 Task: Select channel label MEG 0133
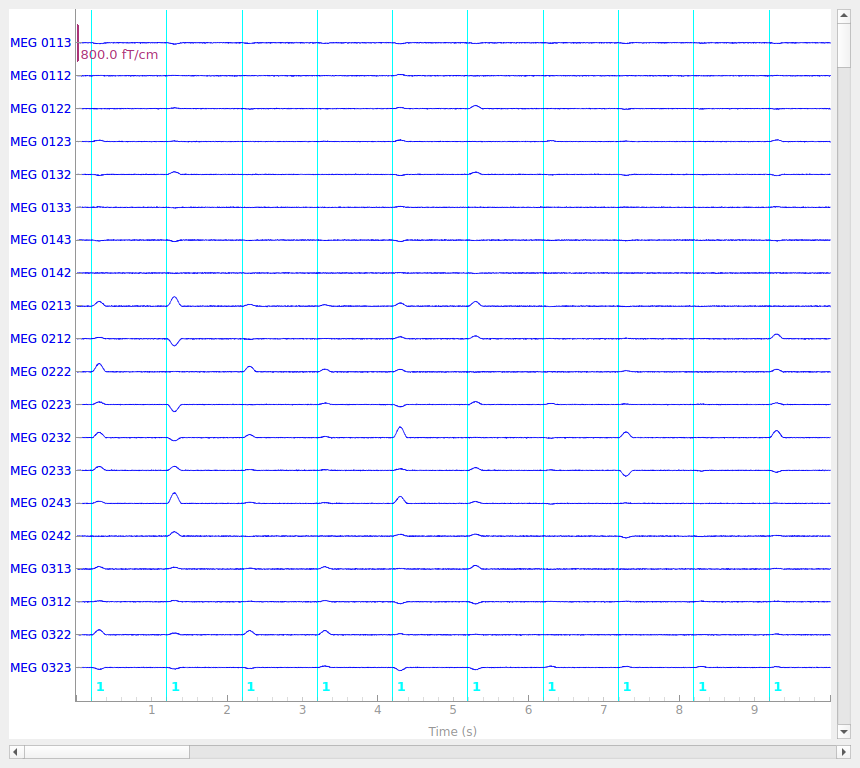(41, 207)
